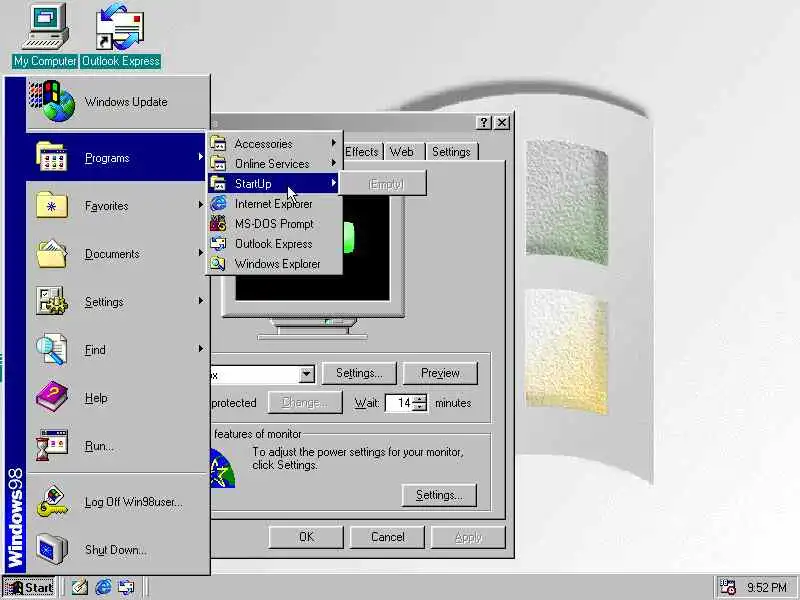Click the Change password button
This screenshot has width=800, height=600.
click(305, 403)
